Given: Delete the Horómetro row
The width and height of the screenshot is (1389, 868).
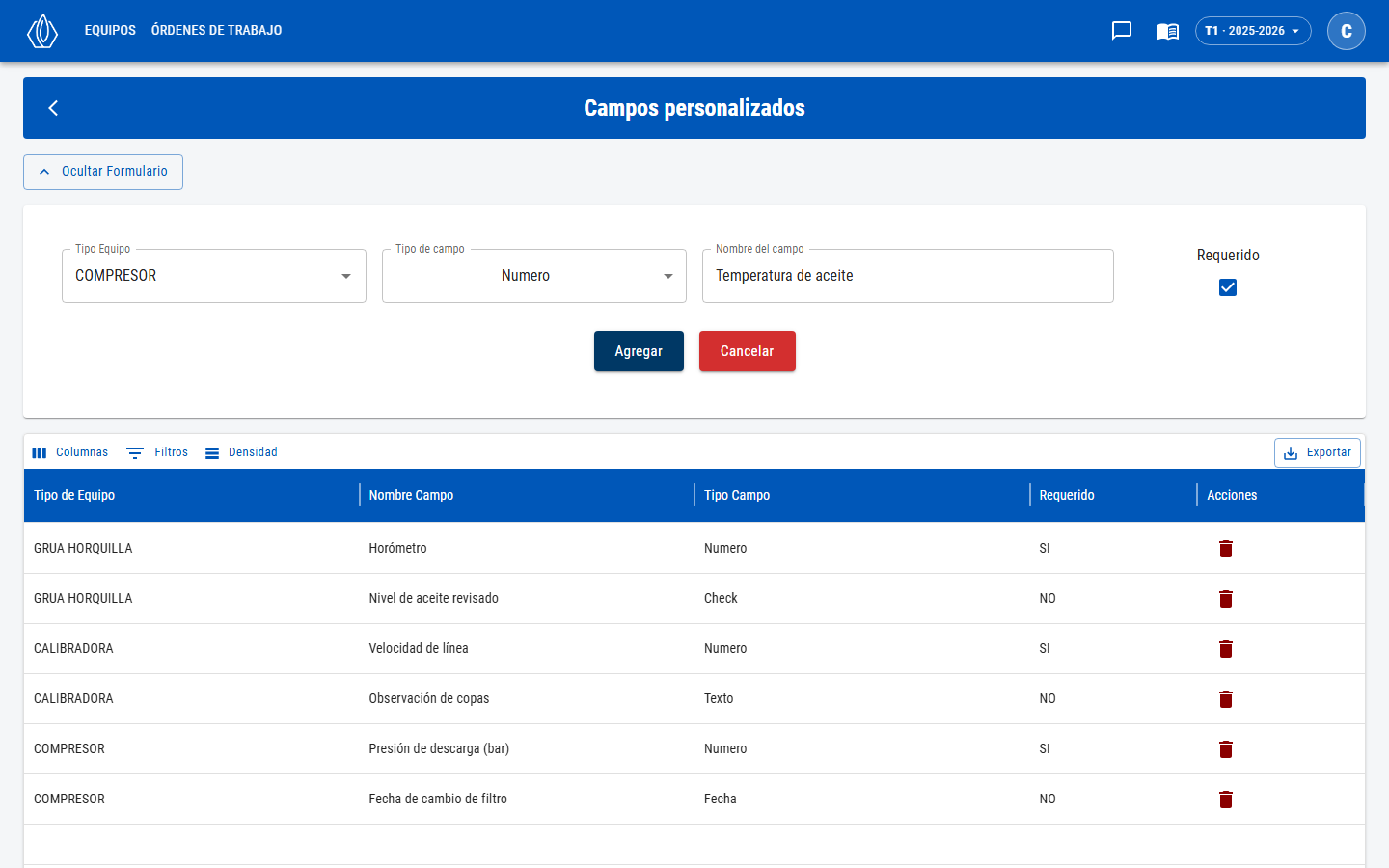Looking at the screenshot, I should (1226, 549).
